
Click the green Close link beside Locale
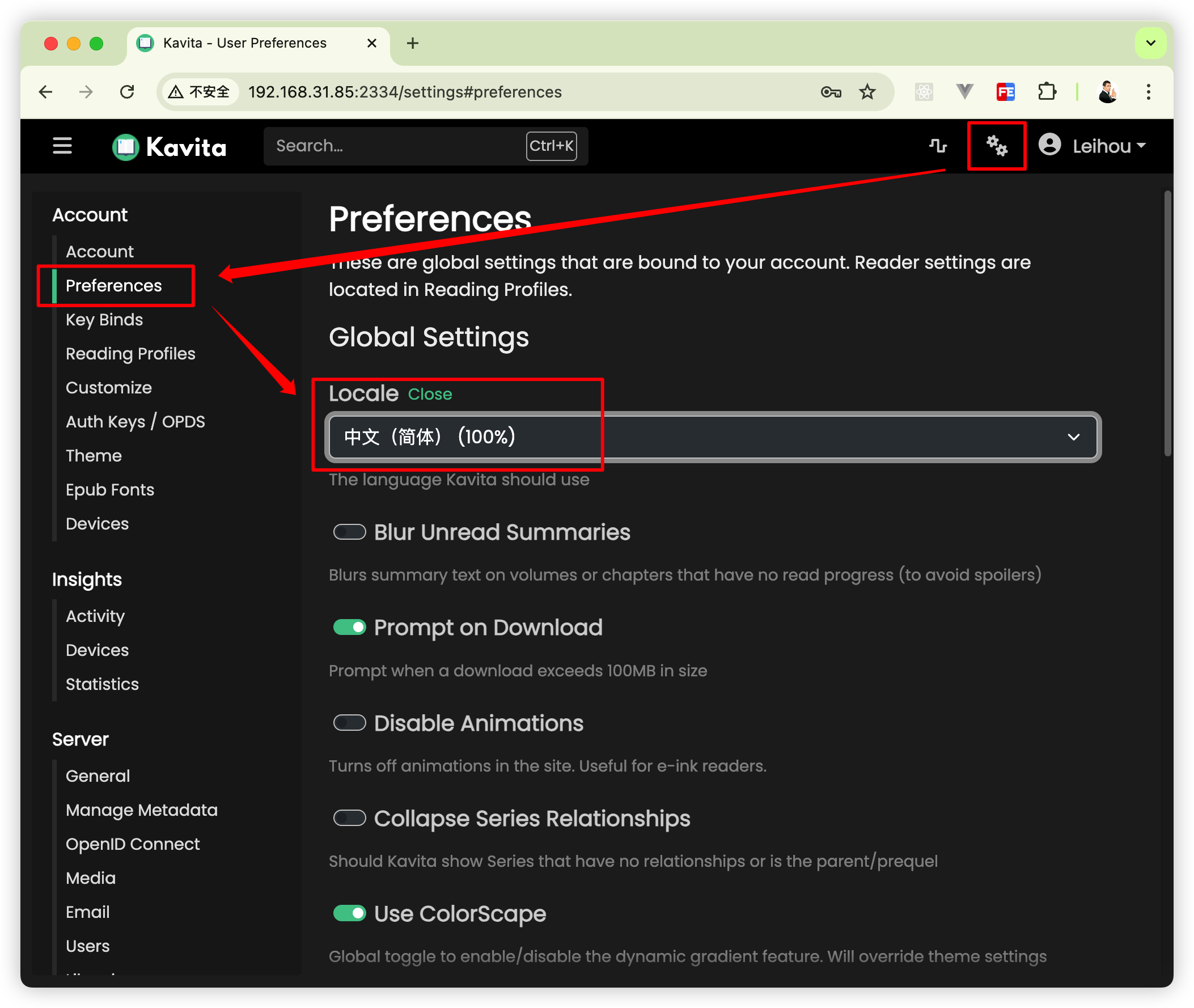point(430,394)
